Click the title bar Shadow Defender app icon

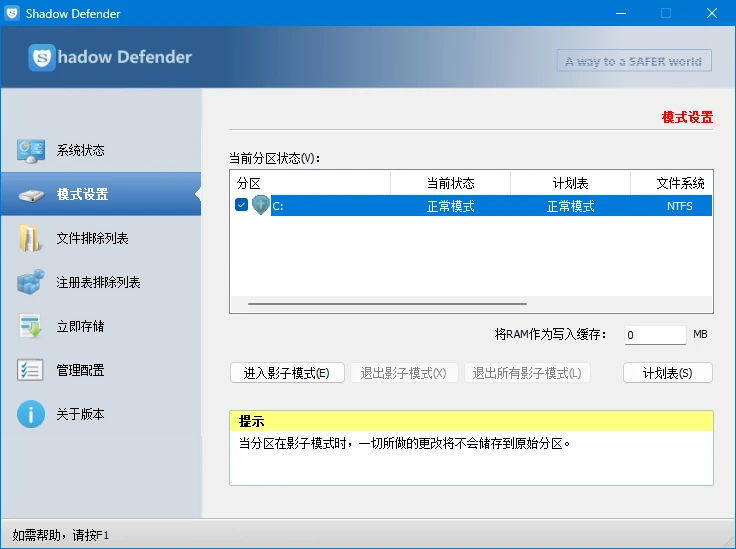[12, 13]
